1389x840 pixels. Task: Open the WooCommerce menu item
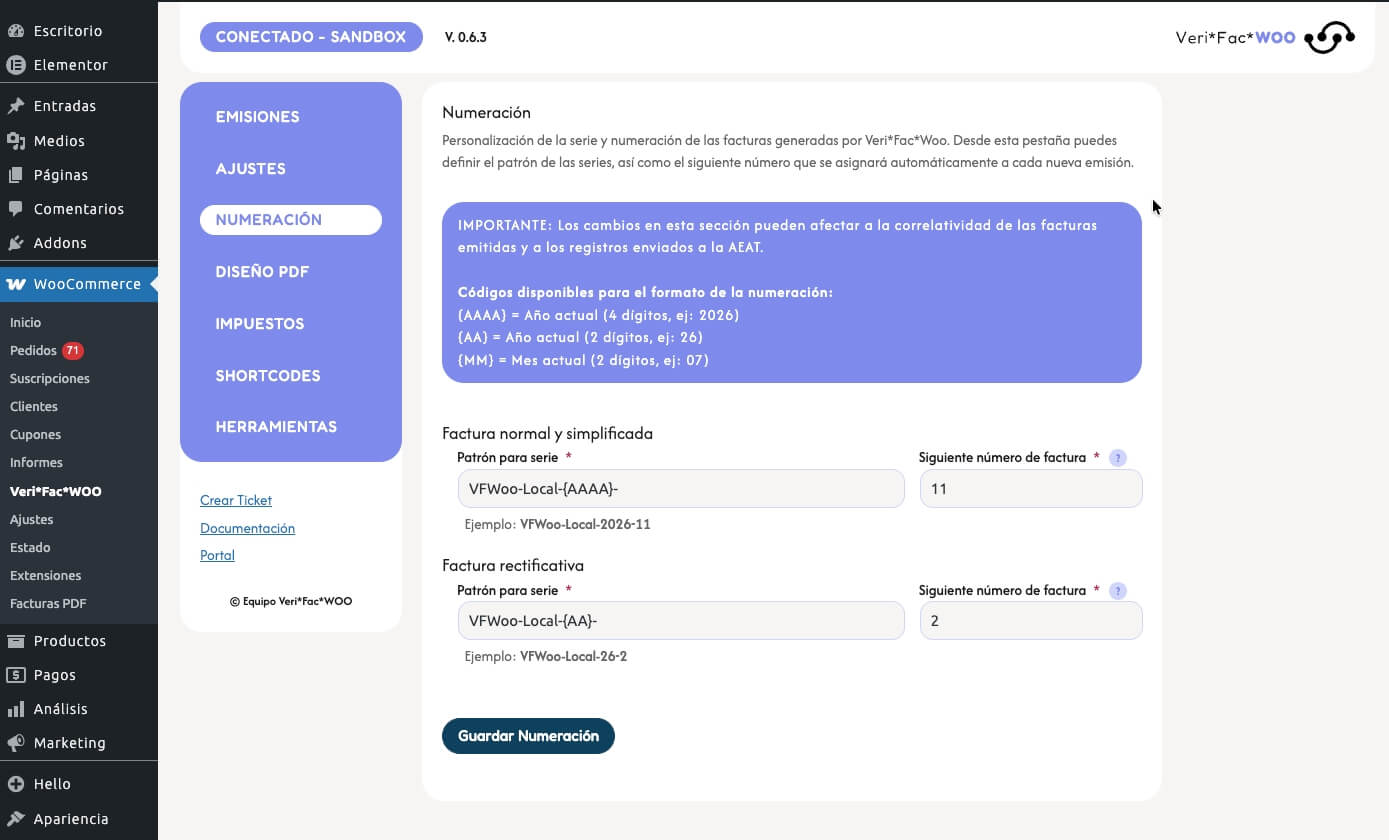(79, 284)
